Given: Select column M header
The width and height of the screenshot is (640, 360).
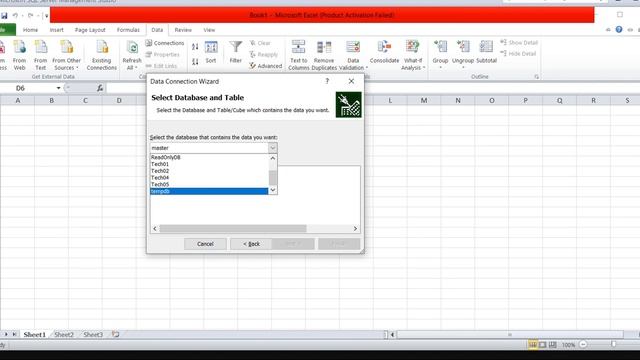Looking at the screenshot, I should pyautogui.click(x=424, y=100).
